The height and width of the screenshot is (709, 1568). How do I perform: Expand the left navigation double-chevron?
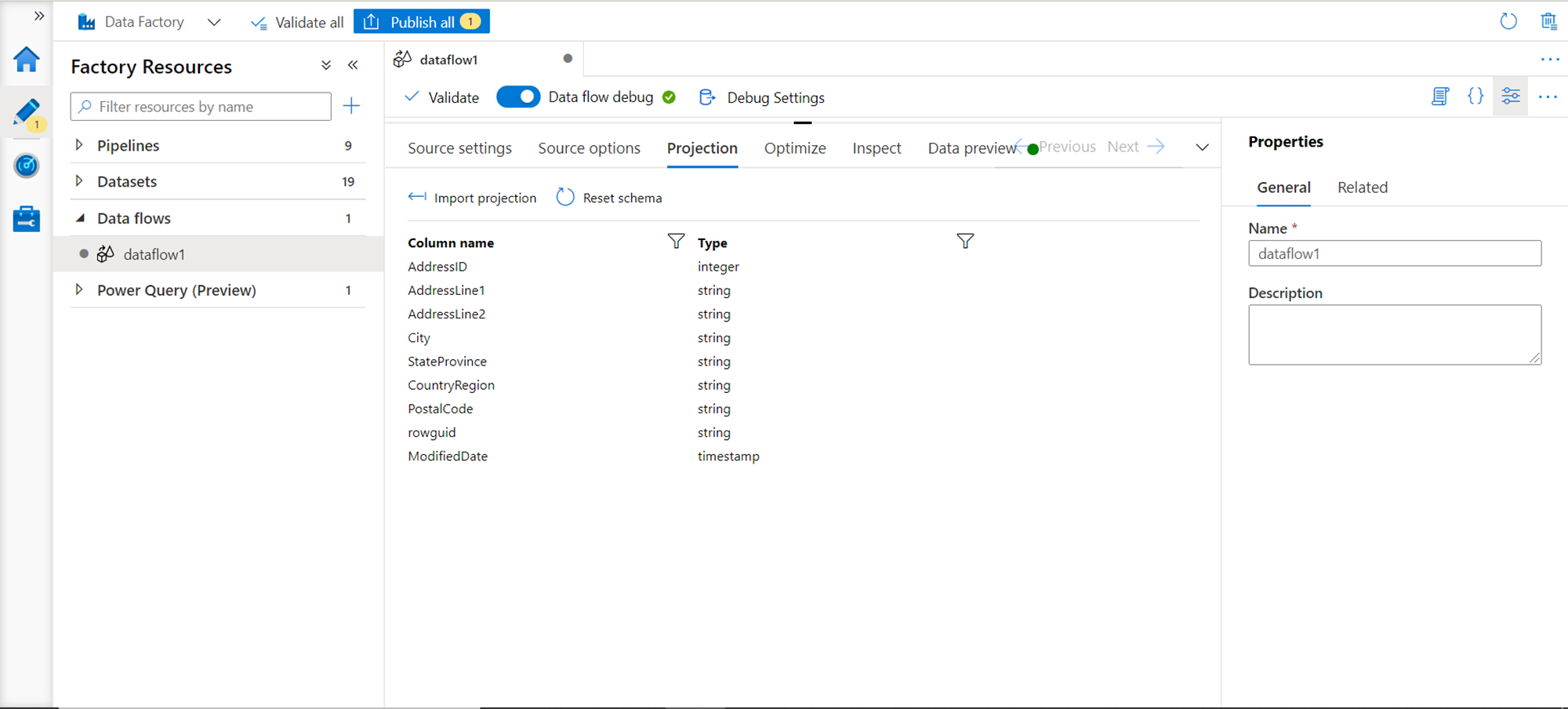pos(39,16)
